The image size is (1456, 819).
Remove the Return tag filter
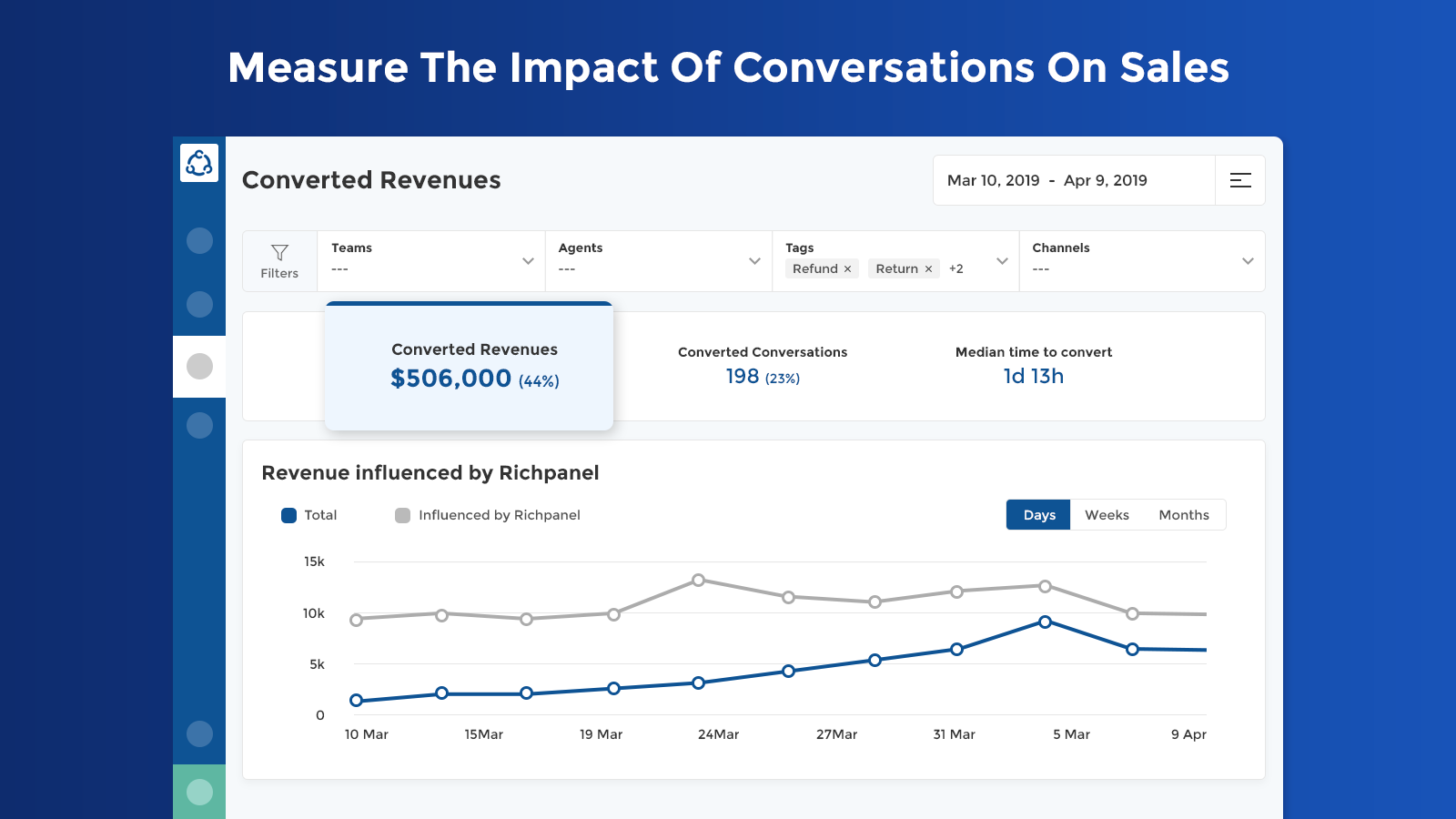[928, 269]
